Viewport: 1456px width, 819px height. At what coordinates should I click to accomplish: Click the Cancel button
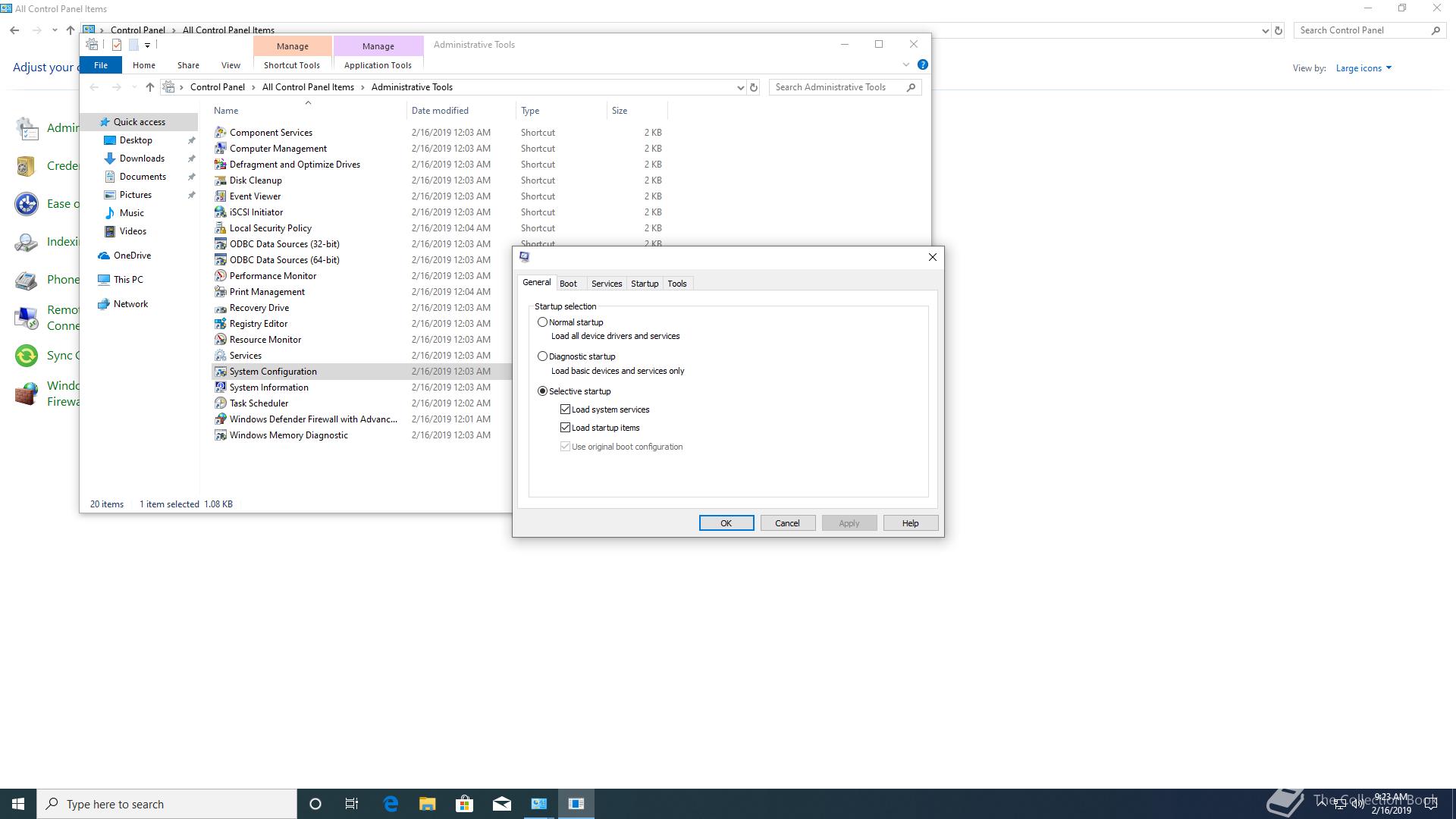point(786,523)
